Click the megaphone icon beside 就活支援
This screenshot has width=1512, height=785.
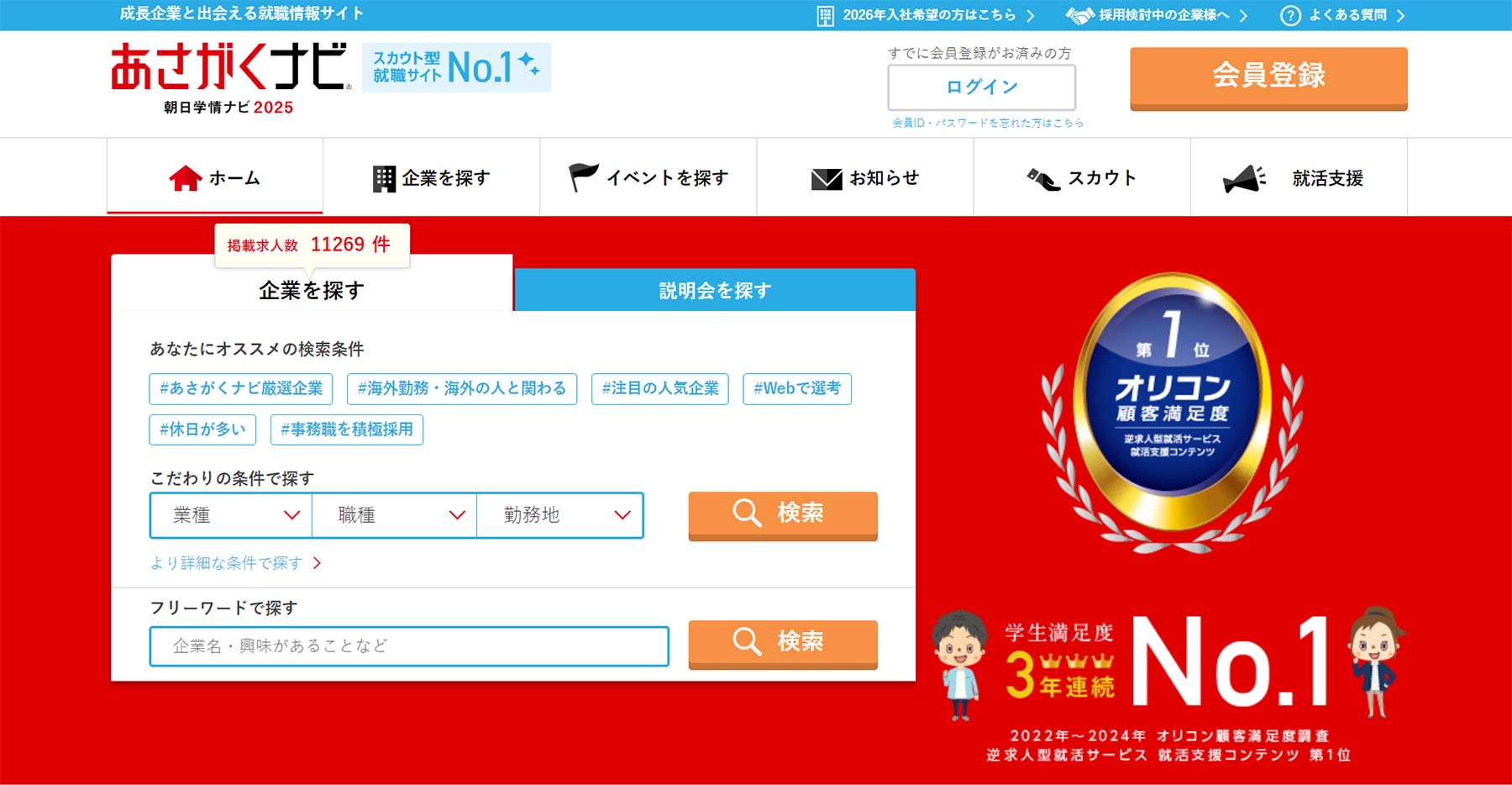tap(1244, 179)
